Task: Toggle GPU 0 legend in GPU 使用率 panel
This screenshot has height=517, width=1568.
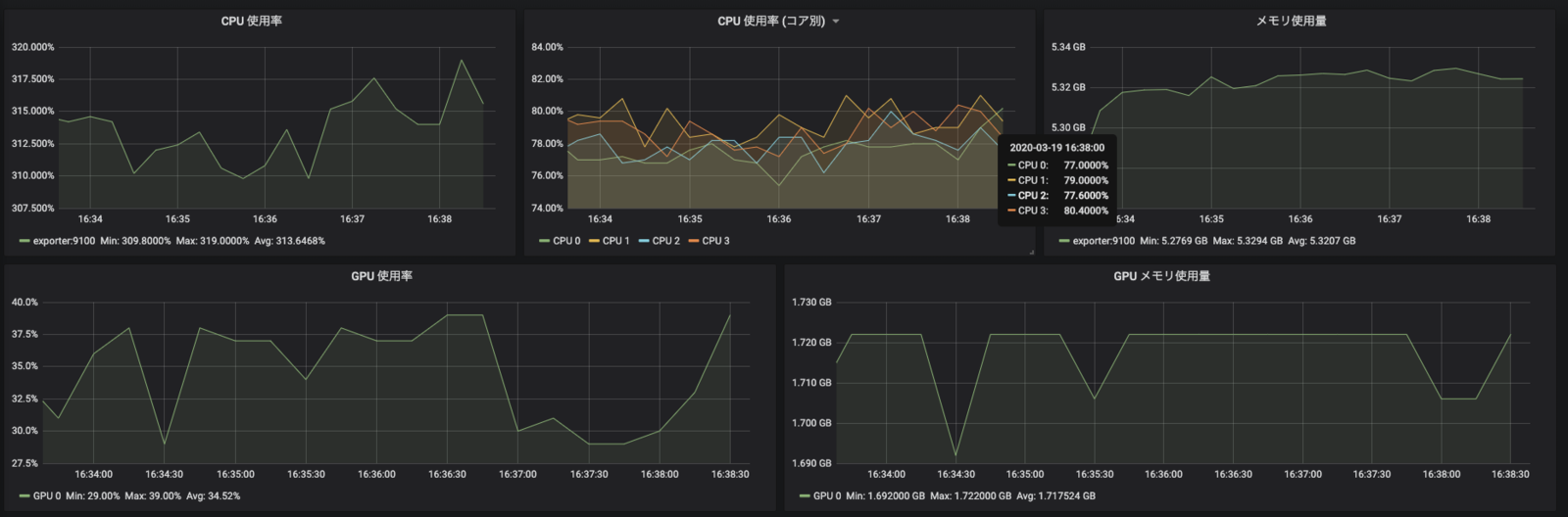Action: (47, 495)
